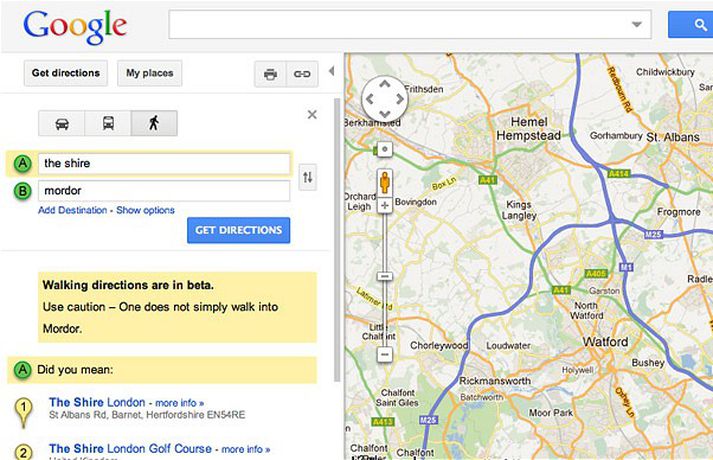The width and height of the screenshot is (713, 460).
Task: Open the My places tab
Action: pos(149,73)
